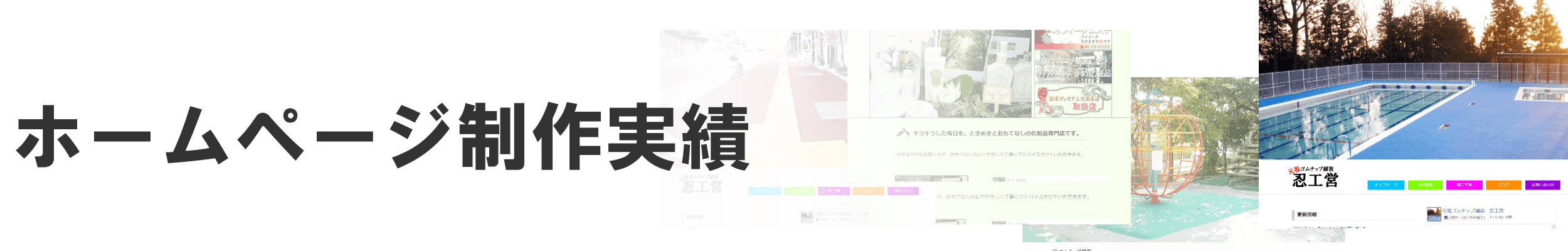Click the 忍工営 site logo
The width and height of the screenshot is (1568, 251).
(x=1314, y=178)
